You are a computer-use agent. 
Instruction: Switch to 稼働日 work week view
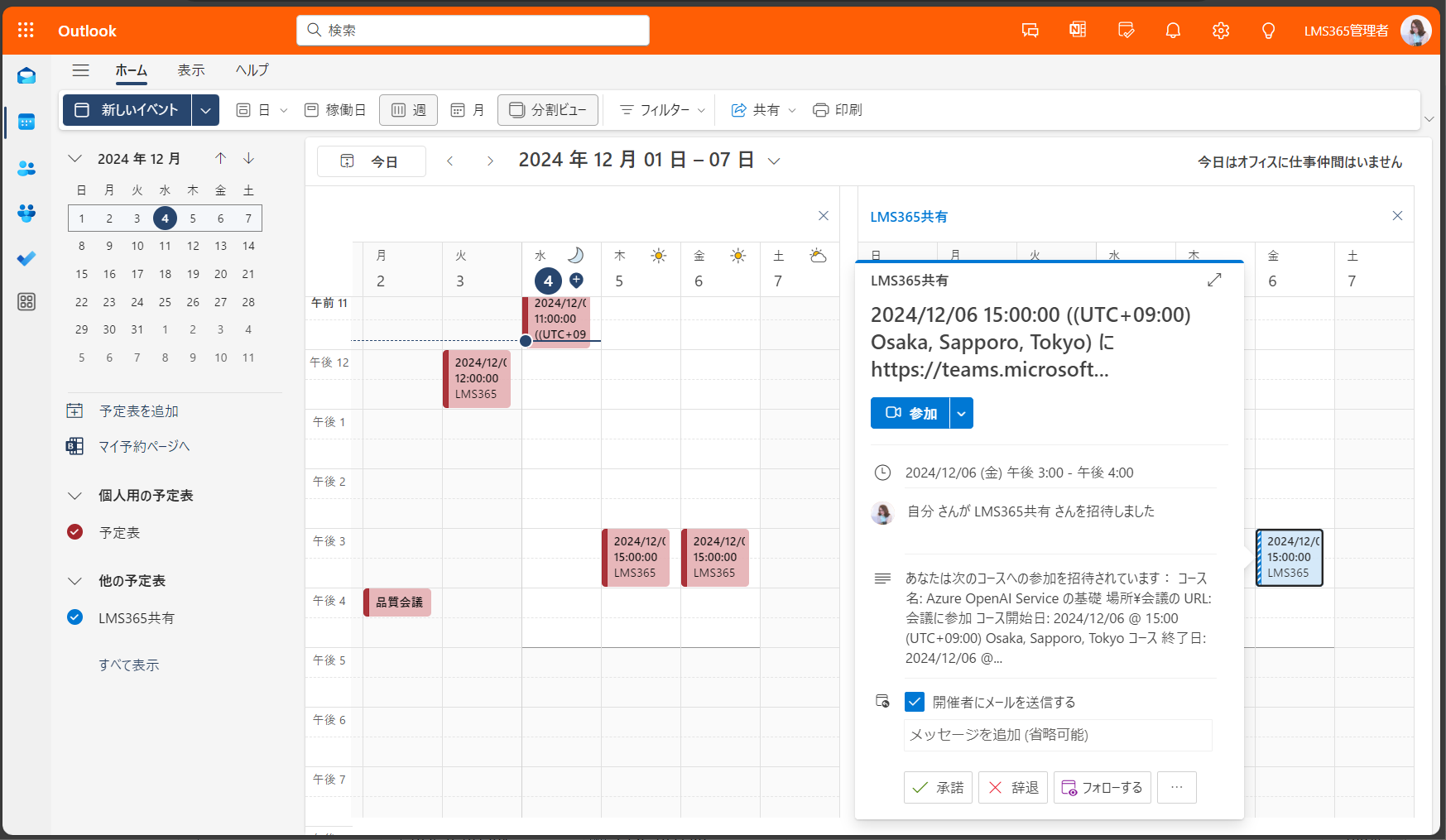pyautogui.click(x=335, y=110)
